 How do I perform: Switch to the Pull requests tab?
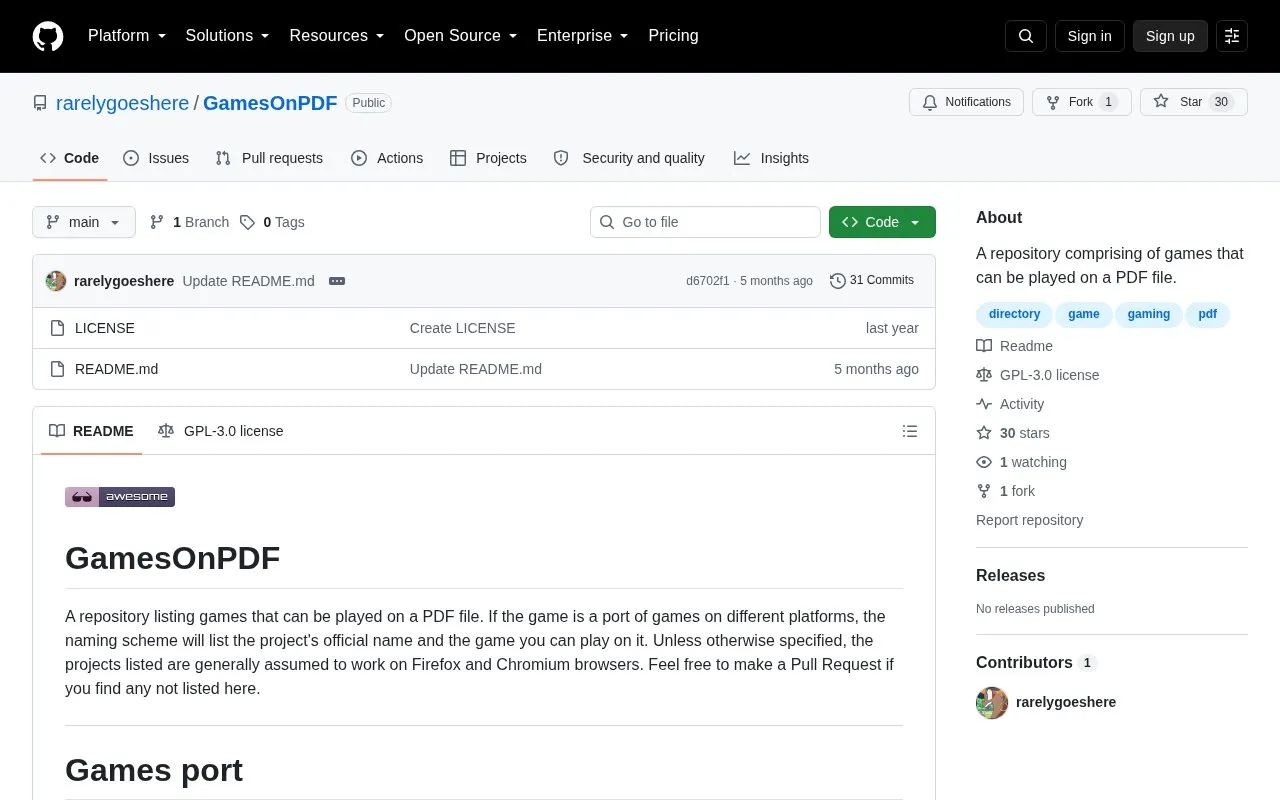coord(269,158)
